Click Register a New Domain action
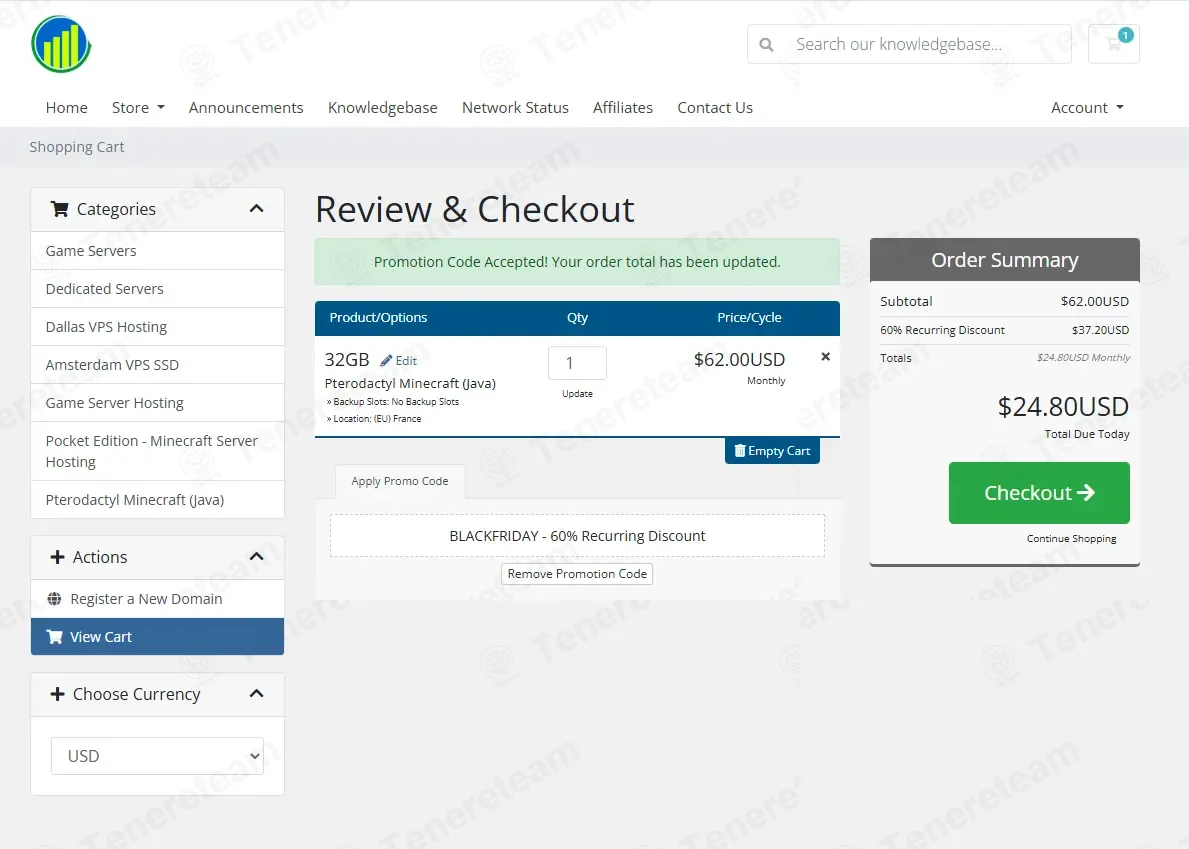Screen dimensions: 1189x849 coord(157,599)
